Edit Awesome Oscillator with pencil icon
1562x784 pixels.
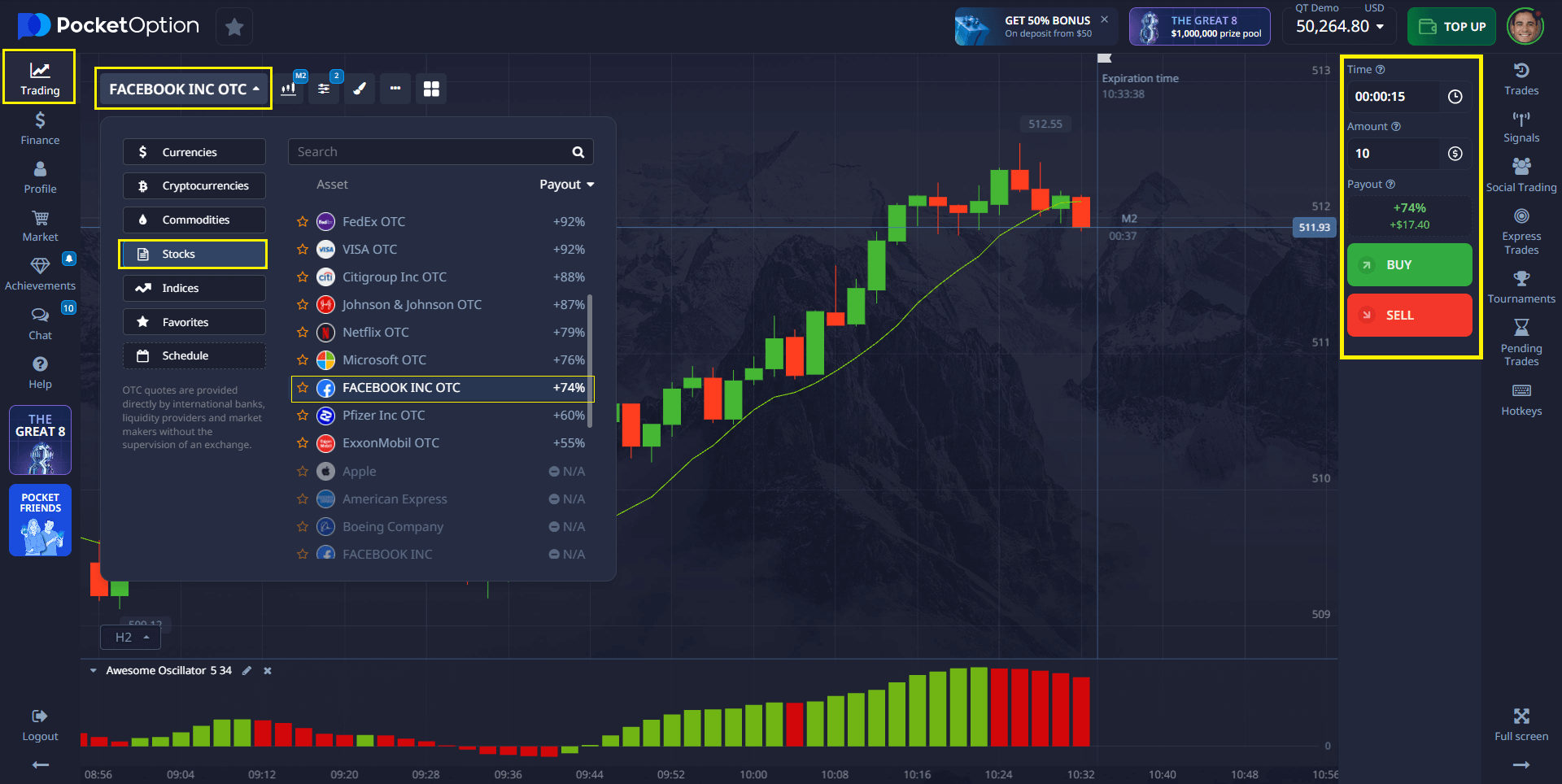[x=247, y=671]
